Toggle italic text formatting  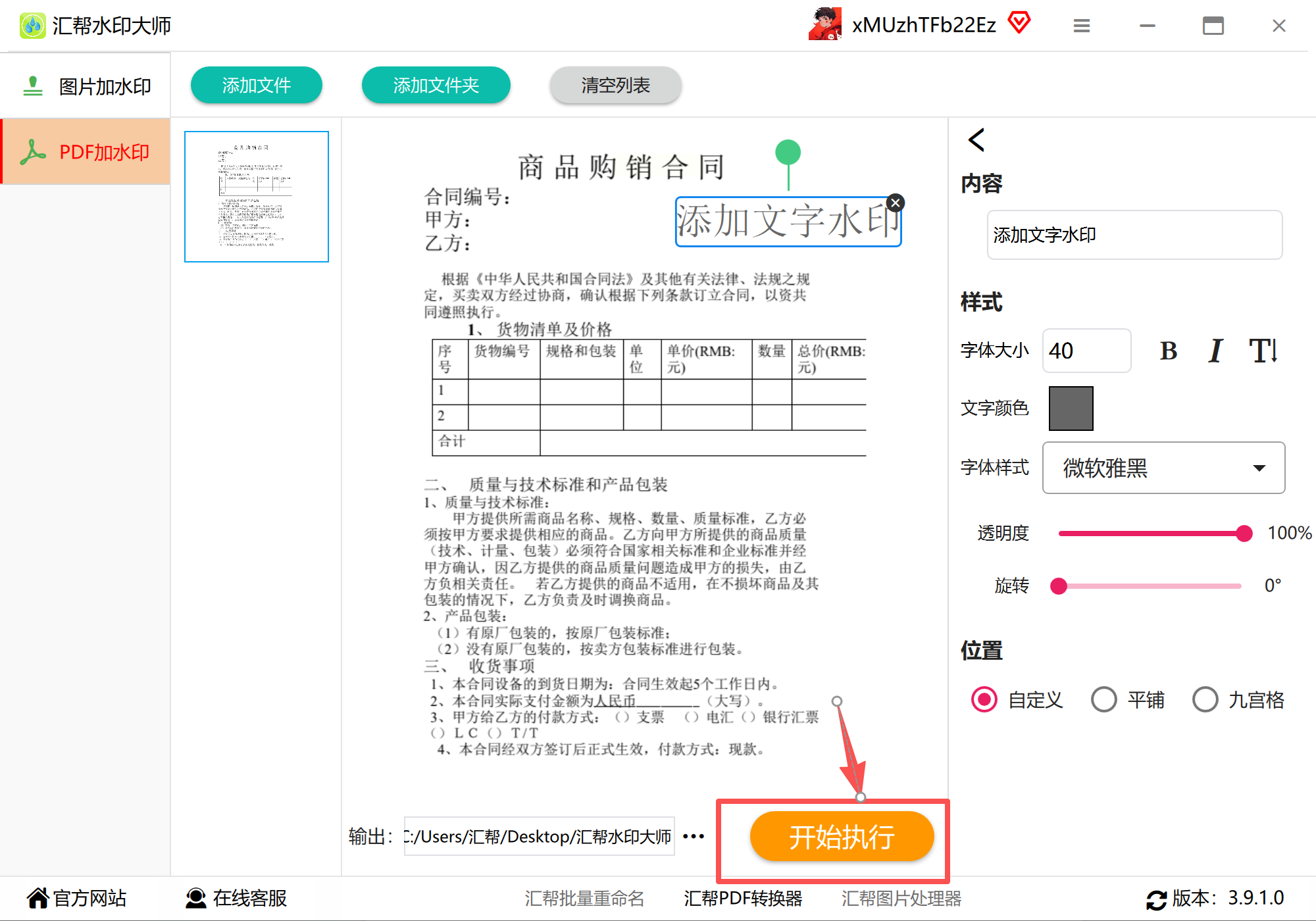click(x=1215, y=351)
